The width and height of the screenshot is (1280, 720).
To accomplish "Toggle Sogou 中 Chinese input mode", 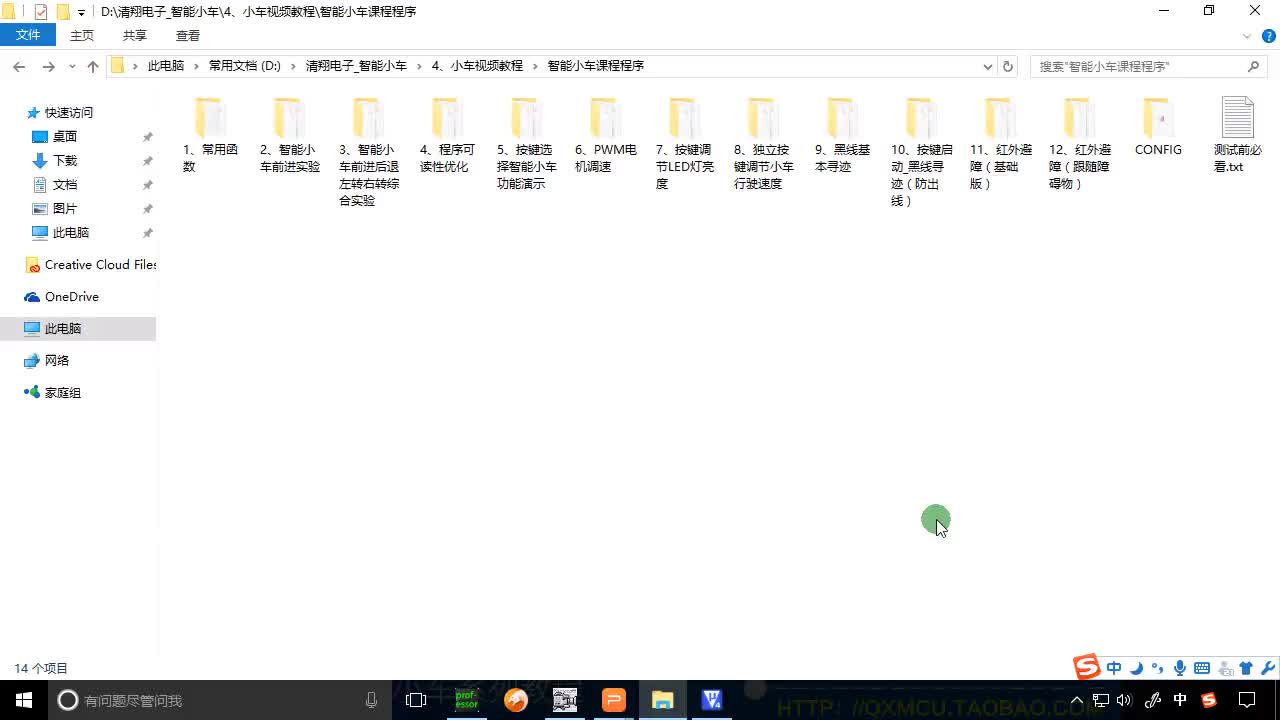I will [1114, 668].
